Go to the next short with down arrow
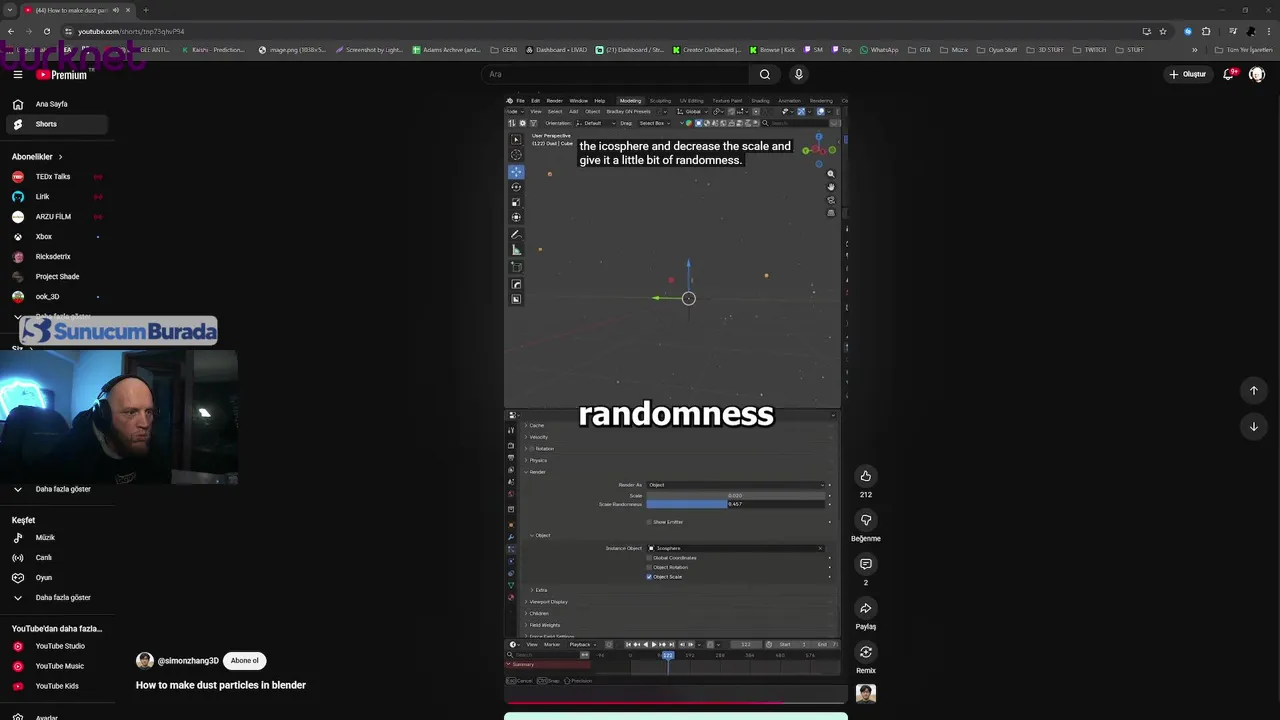1280x720 pixels. tap(1253, 427)
